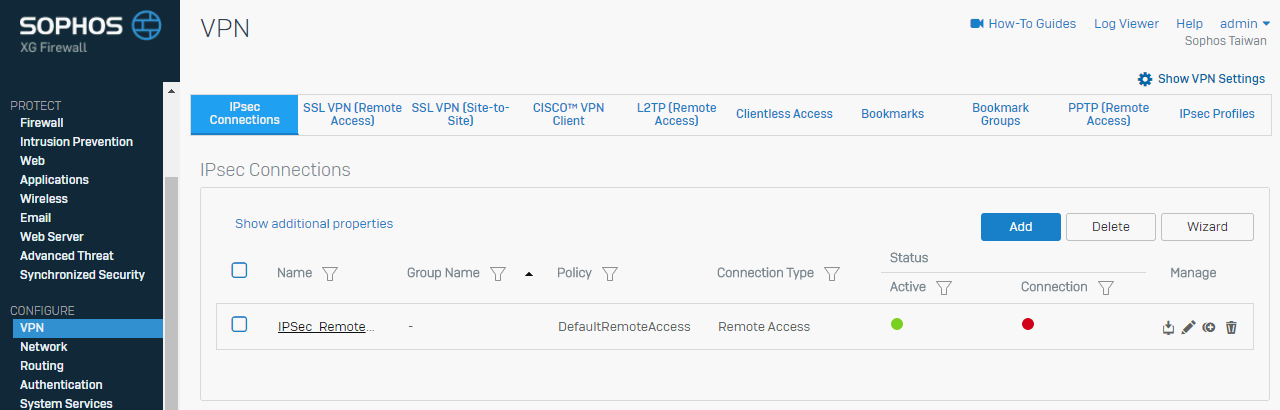The width and height of the screenshot is (1280, 410).
Task: Filter the Policy column
Action: pyautogui.click(x=610, y=274)
